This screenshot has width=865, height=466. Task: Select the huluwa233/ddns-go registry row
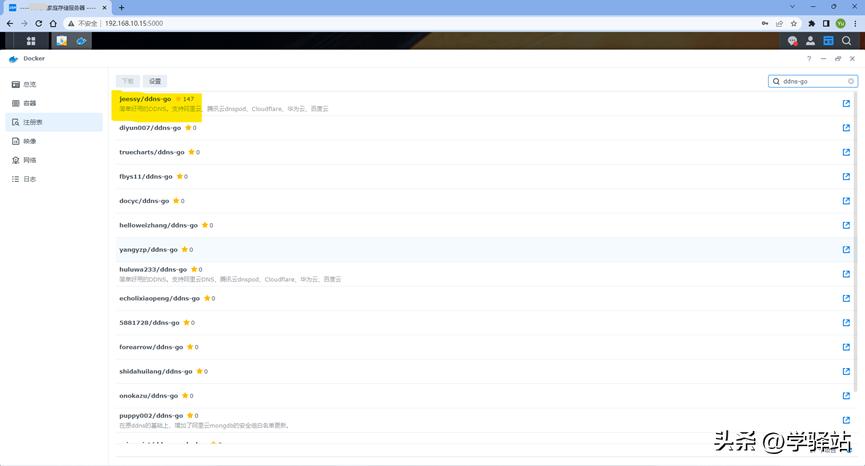[485, 274]
